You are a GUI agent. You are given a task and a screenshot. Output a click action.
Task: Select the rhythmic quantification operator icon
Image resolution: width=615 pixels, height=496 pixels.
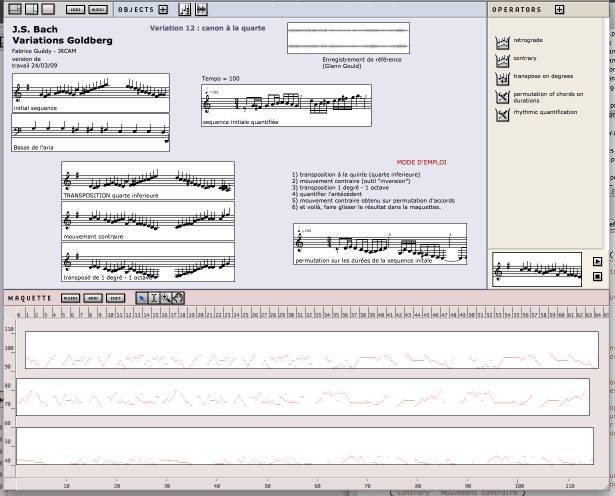tap(502, 113)
